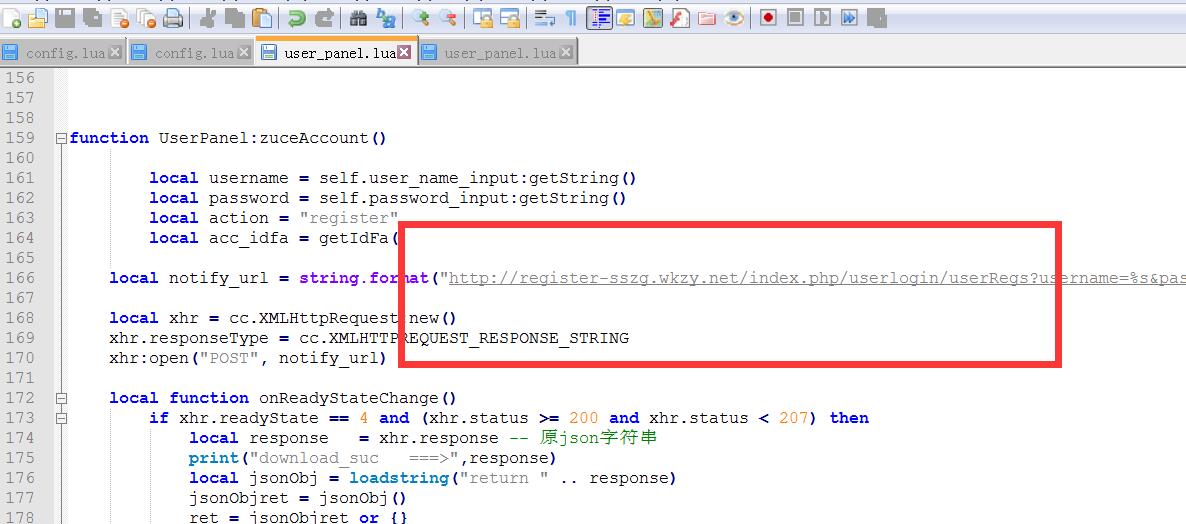The image size is (1186, 524).
Task: Switch to the rightmost user_panel.lua tab
Action: click(499, 53)
